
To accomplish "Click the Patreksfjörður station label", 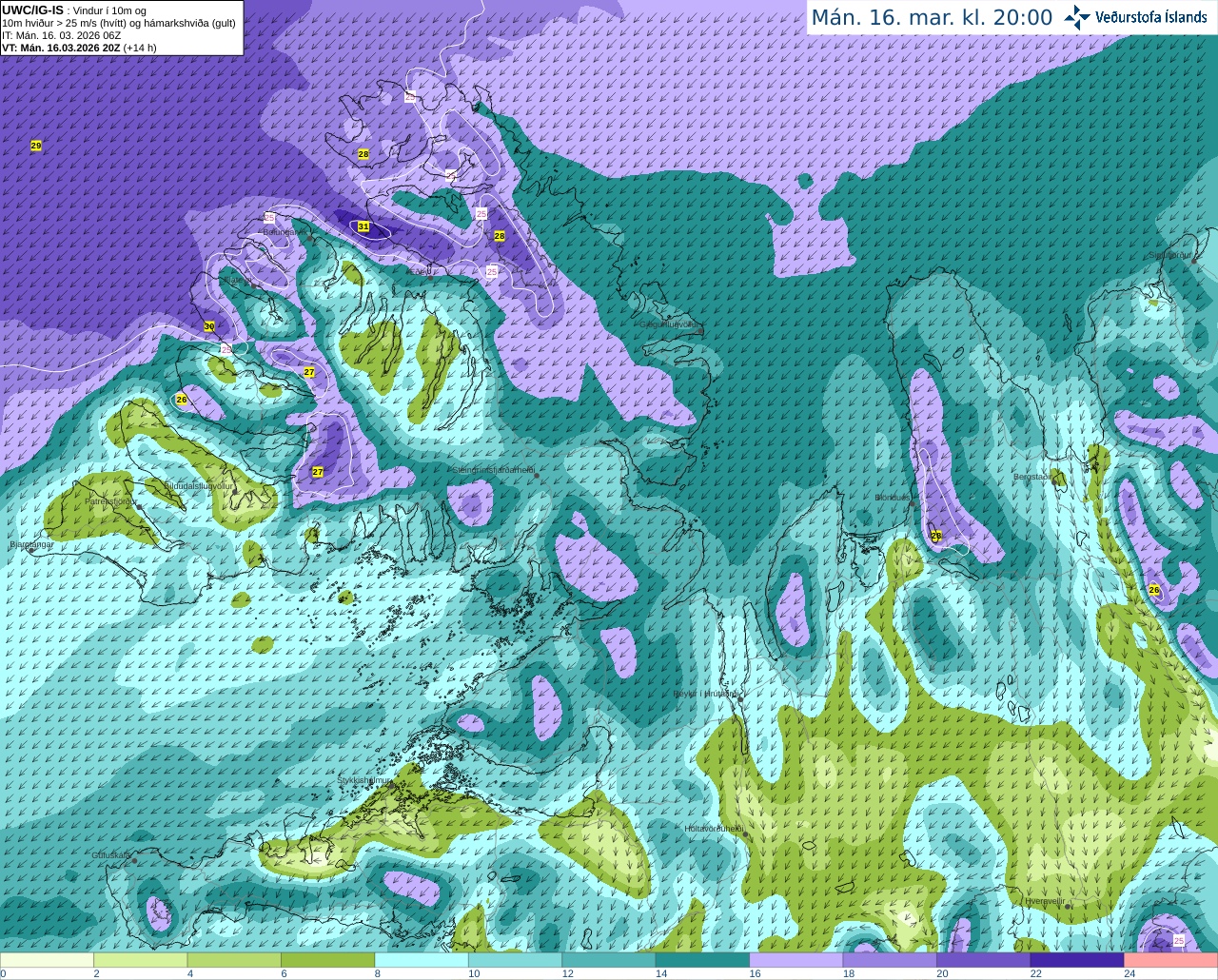I will pos(110,500).
